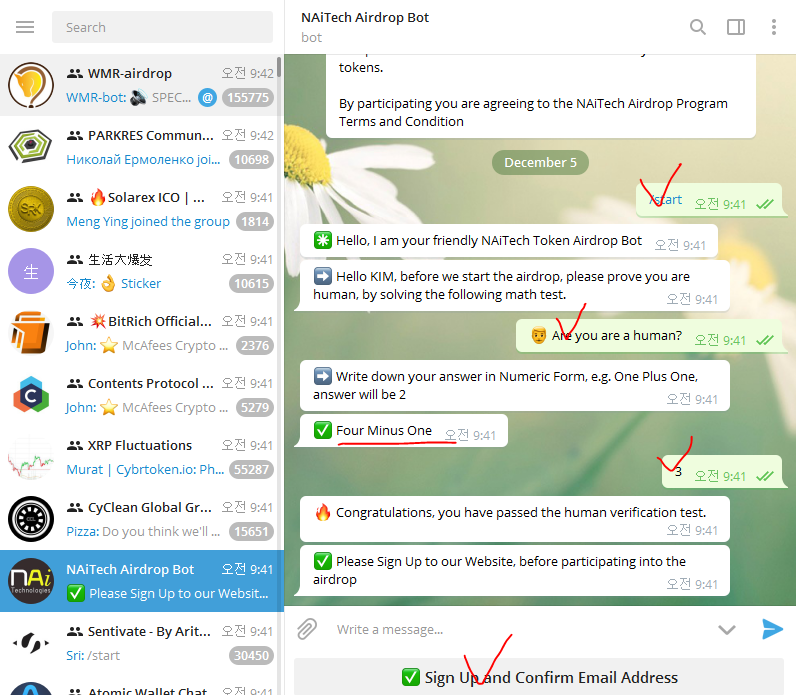The height and width of the screenshot is (695, 796).
Task: Open WMR-airdrop horse avatar
Action: click(x=31, y=85)
